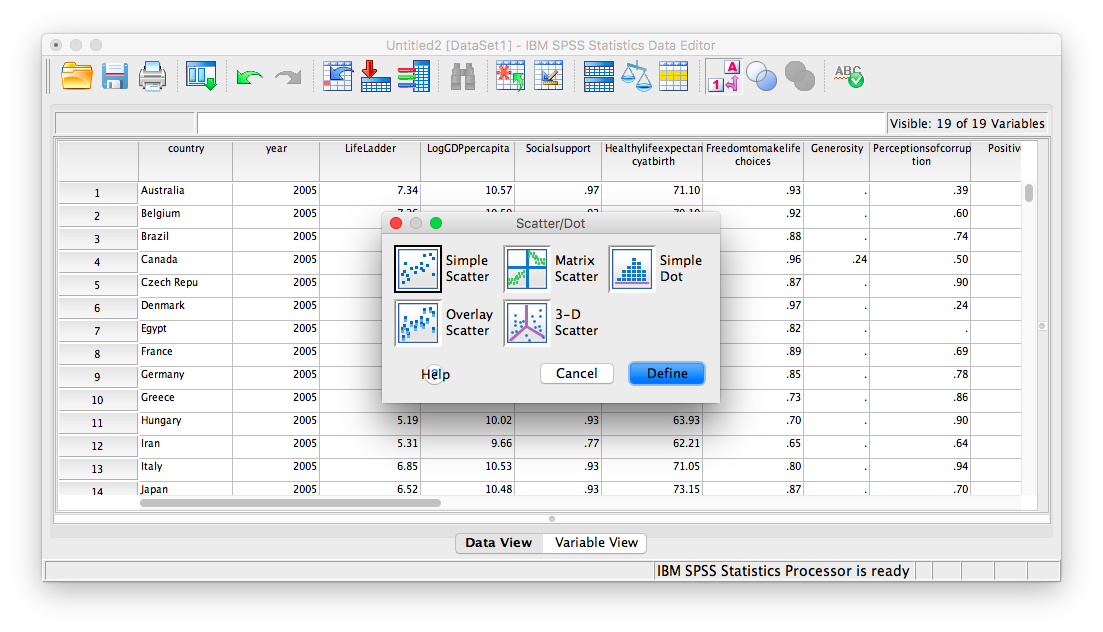
Task: Select the Generosity column header
Action: (836, 160)
